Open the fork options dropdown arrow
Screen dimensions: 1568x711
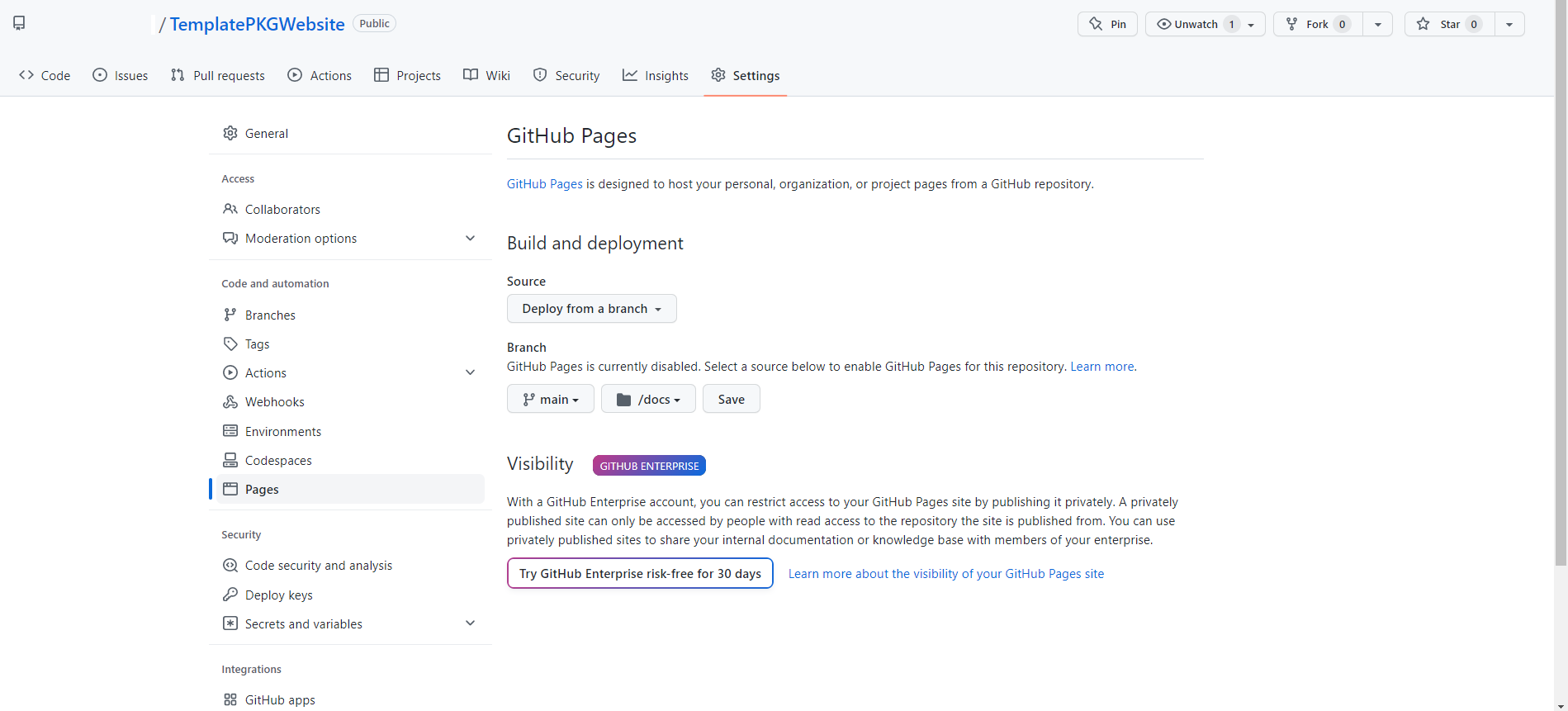(1377, 24)
